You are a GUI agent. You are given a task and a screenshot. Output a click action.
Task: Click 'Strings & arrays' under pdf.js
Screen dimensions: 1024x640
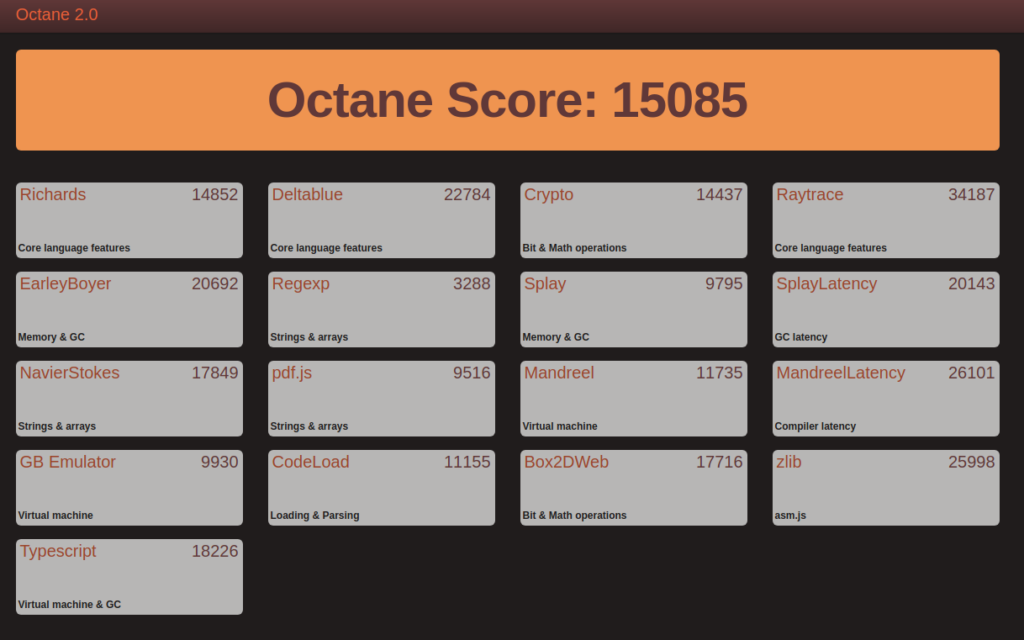[x=309, y=426]
